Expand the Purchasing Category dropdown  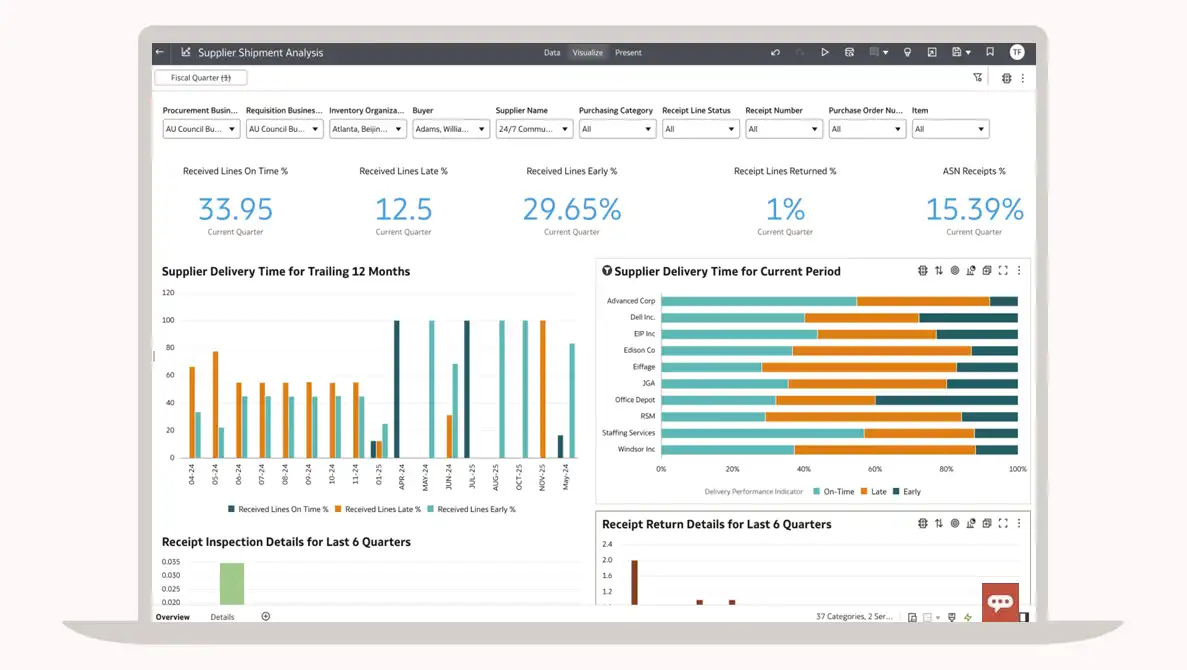click(617, 129)
